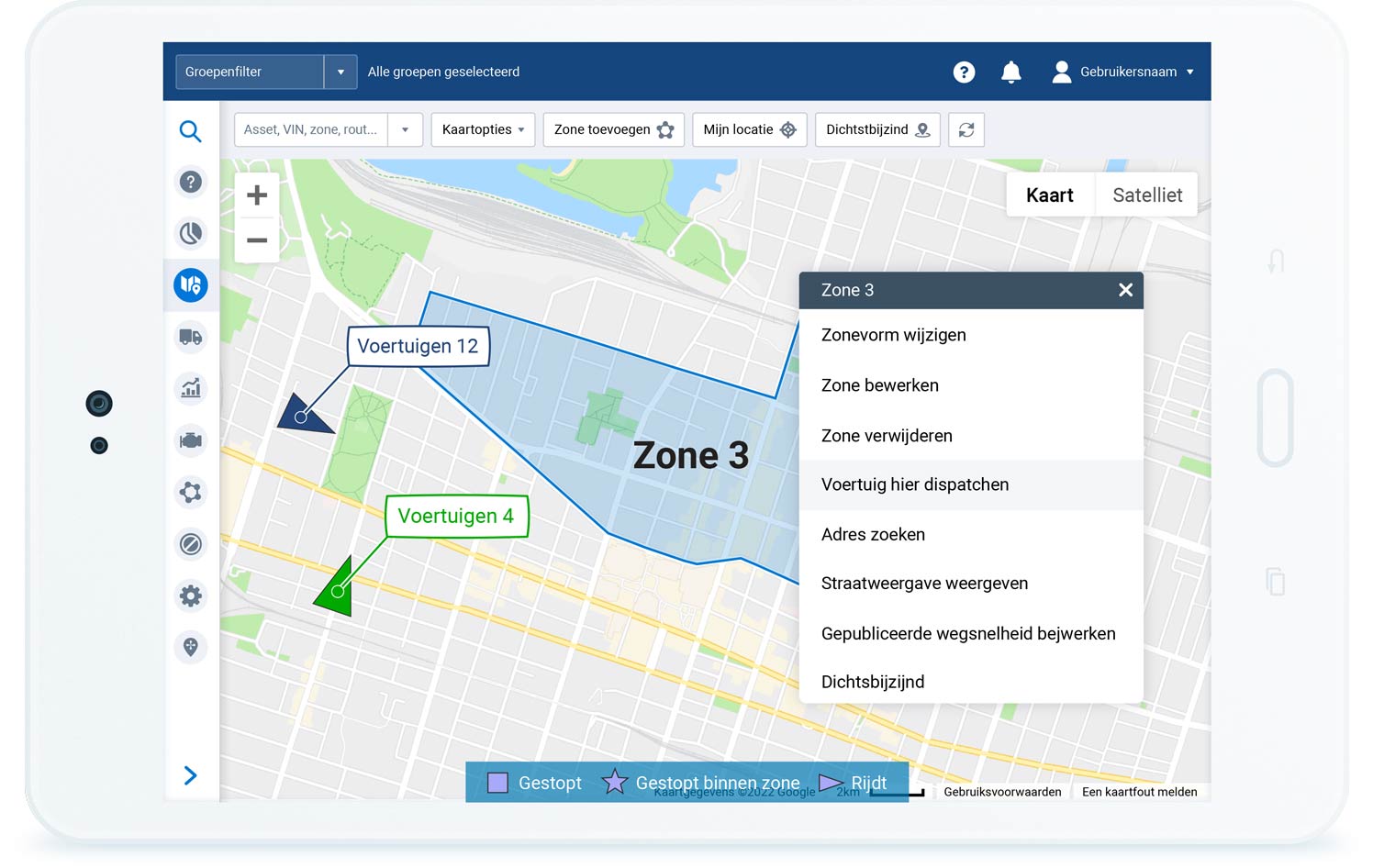Screen dimensions: 1373x868
Task: Click the Voertuigen 4 label
Action: click(456, 516)
